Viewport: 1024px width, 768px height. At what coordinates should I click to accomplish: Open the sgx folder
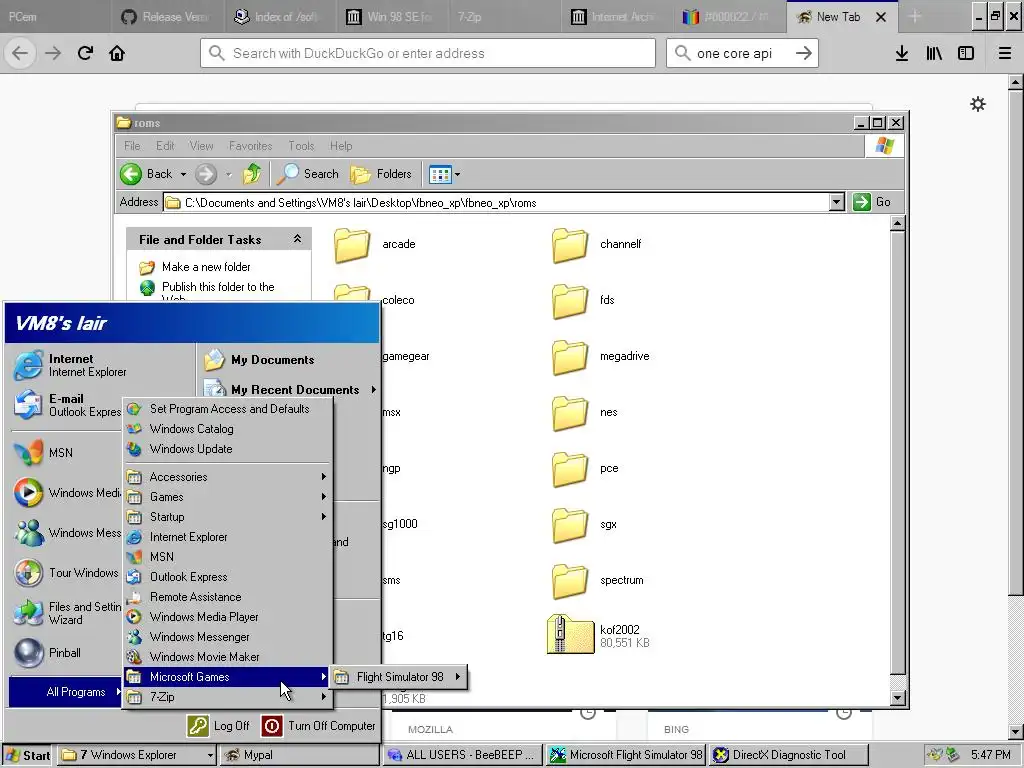point(584,524)
